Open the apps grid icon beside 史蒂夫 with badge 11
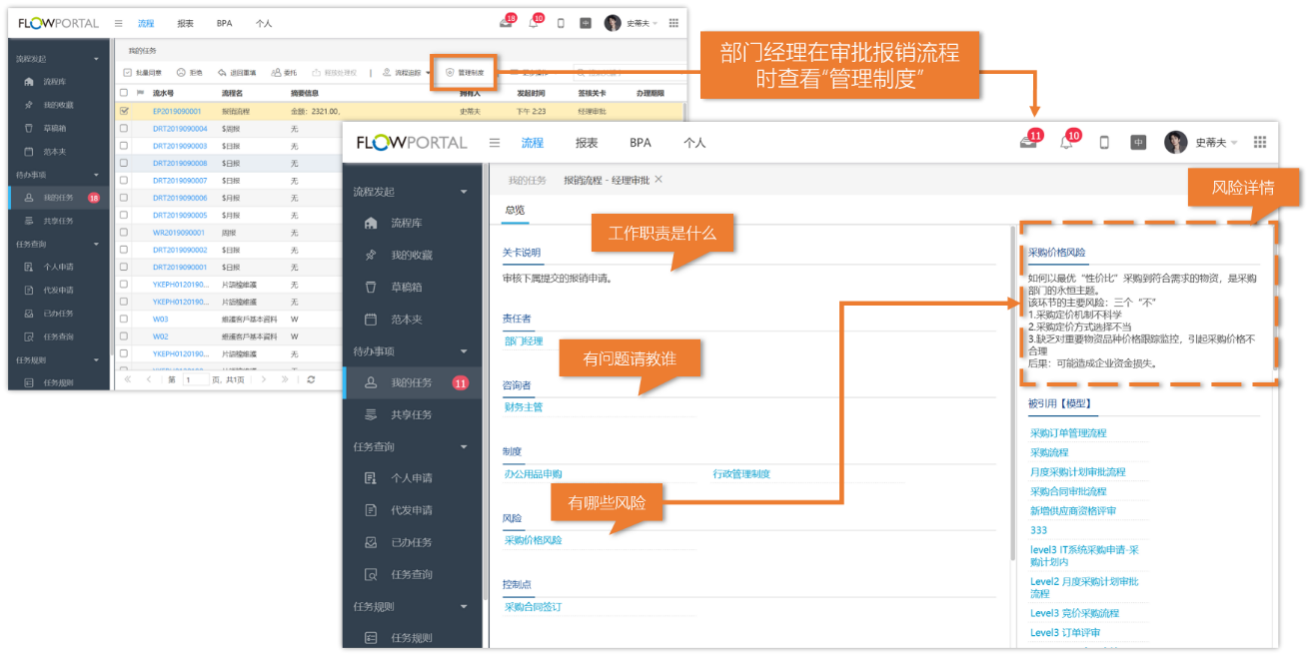The height and width of the screenshot is (656, 1309). (x=1259, y=142)
